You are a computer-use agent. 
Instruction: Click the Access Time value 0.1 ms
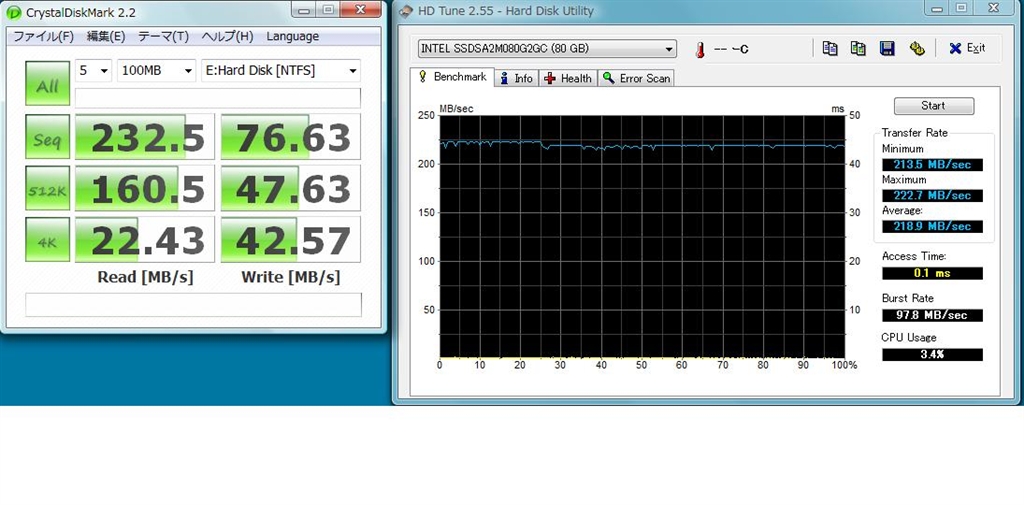click(x=932, y=273)
